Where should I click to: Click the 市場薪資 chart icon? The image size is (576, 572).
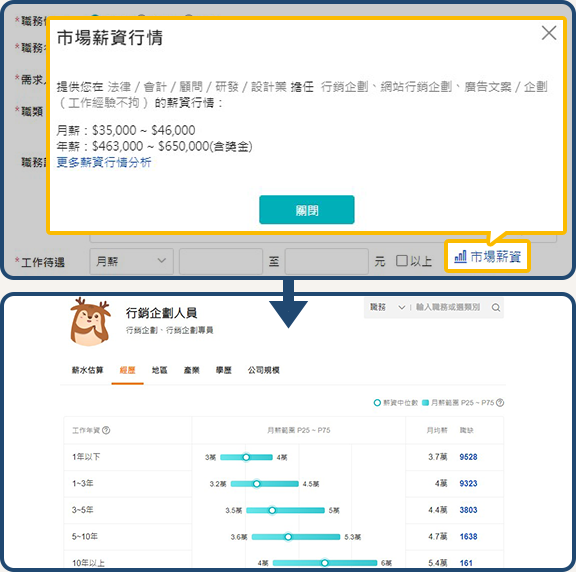point(460,256)
